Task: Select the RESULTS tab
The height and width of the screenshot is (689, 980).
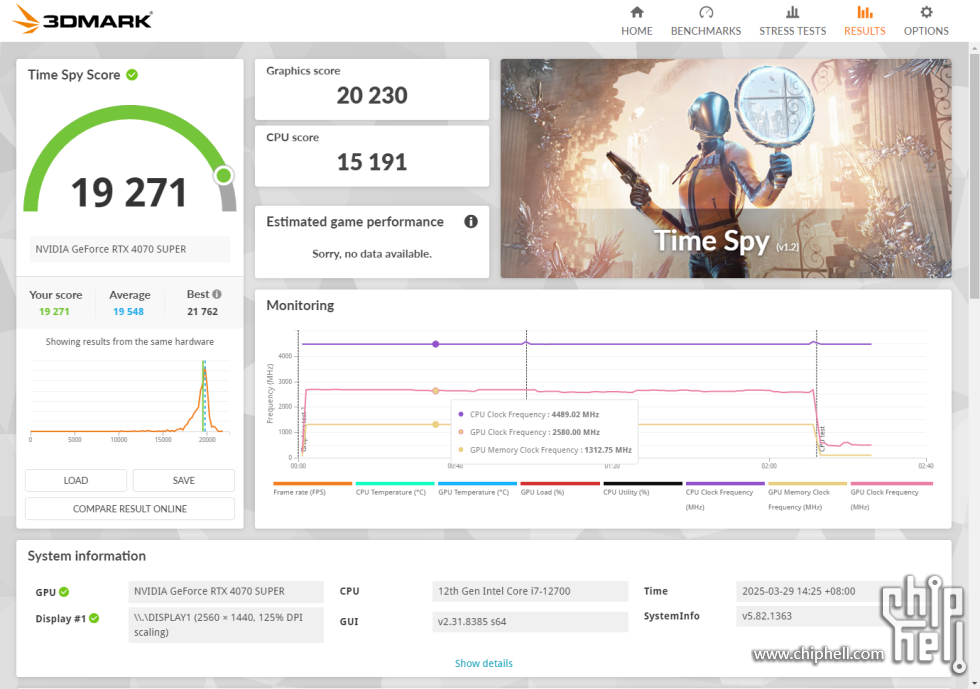Action: (864, 21)
